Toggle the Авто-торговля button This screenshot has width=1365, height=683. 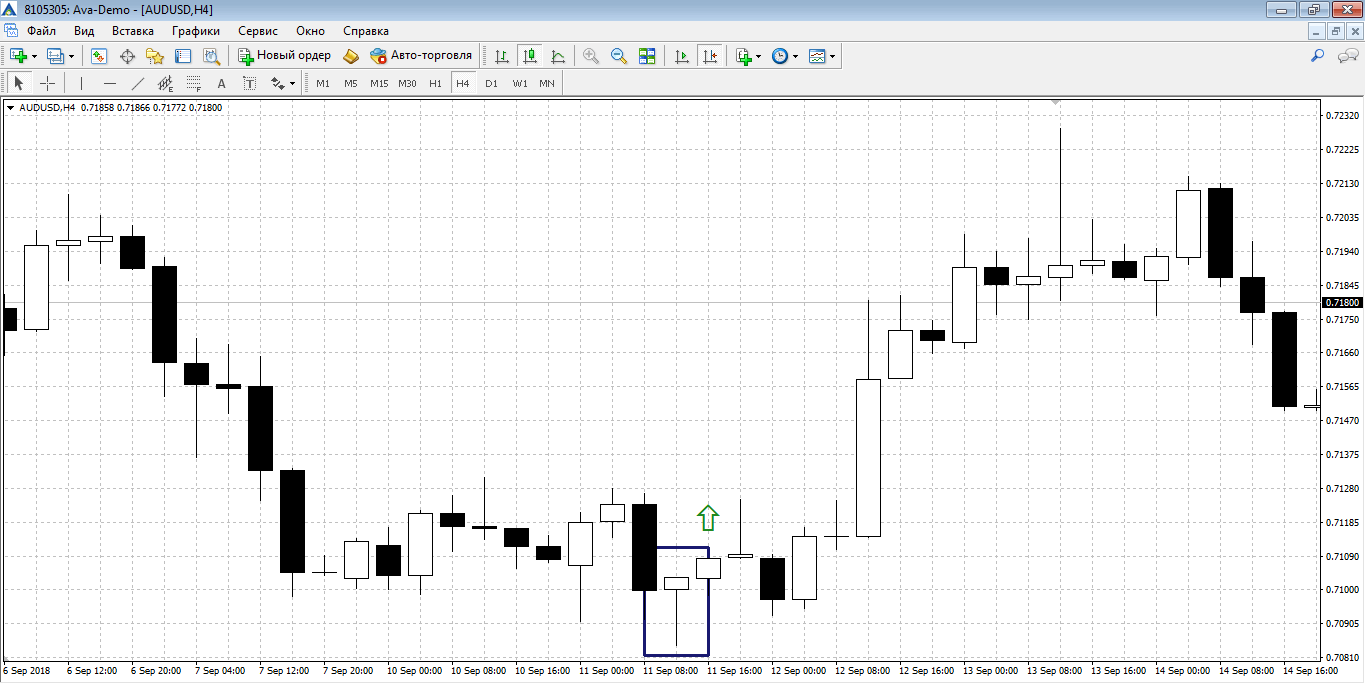[421, 56]
